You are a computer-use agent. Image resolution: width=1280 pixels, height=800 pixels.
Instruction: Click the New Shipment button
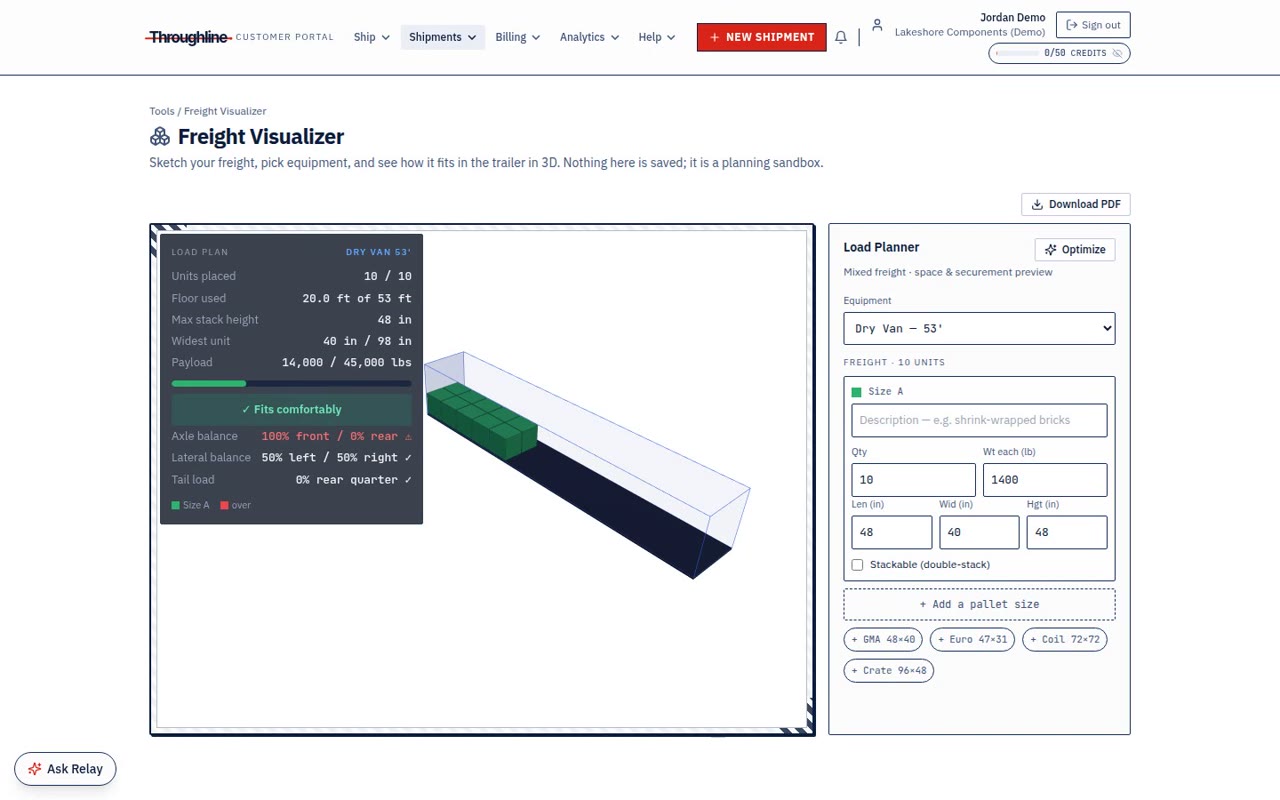[762, 37]
